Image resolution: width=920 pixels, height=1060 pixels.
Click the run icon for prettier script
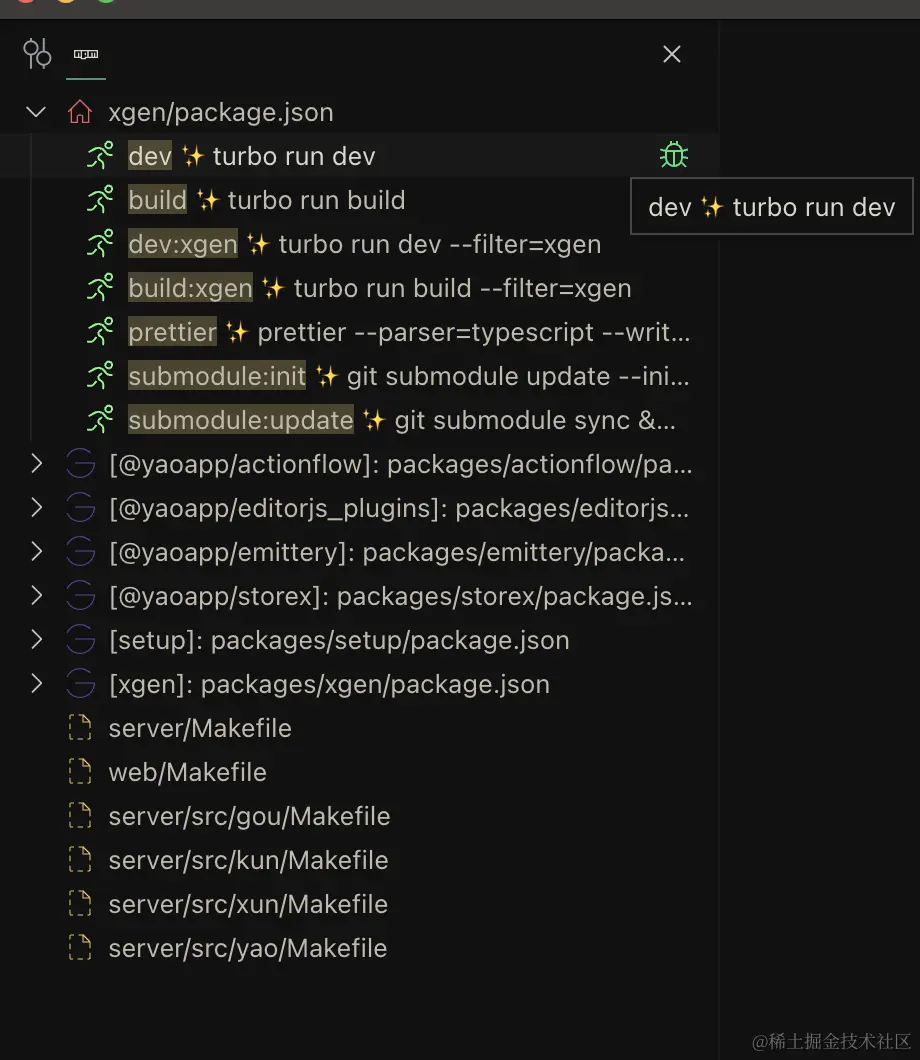100,332
